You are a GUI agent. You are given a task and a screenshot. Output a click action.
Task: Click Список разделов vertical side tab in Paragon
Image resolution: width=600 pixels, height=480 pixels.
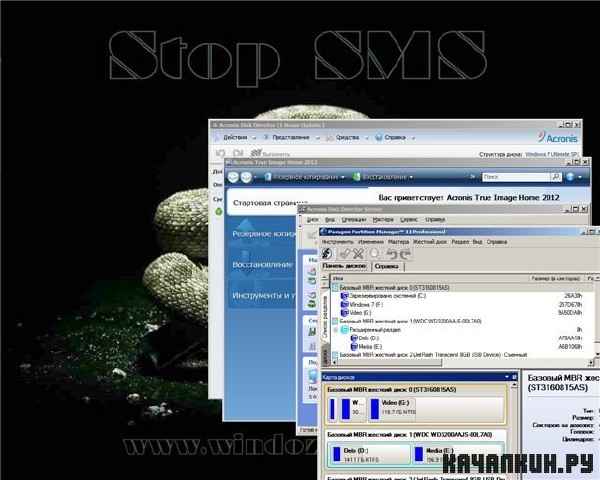(326, 316)
